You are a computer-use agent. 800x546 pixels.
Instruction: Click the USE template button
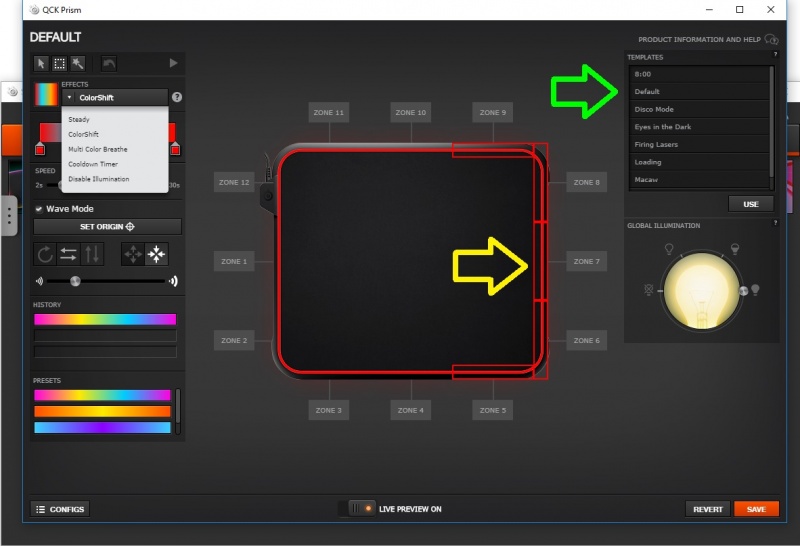pos(751,204)
